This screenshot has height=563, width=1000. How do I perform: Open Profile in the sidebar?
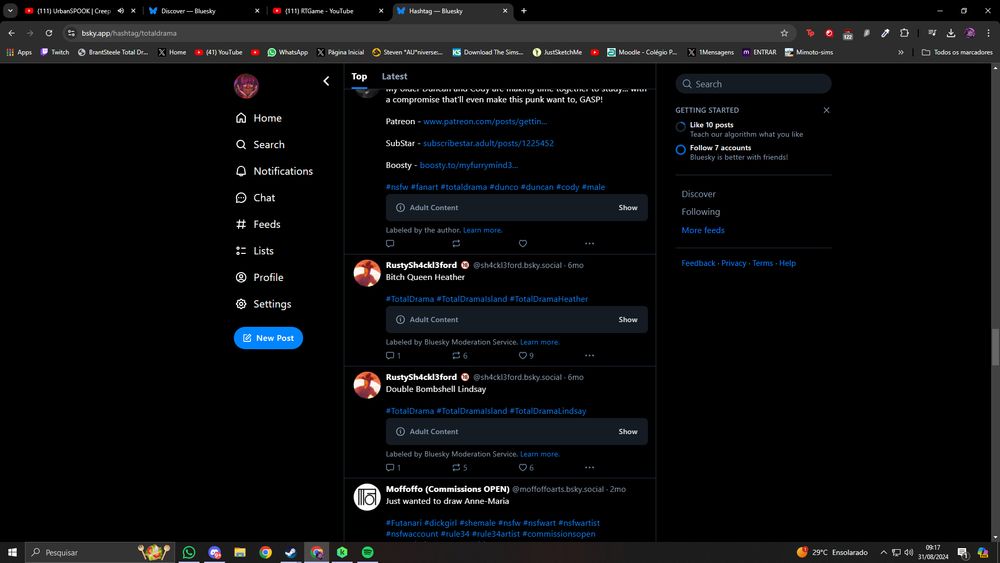point(260,277)
